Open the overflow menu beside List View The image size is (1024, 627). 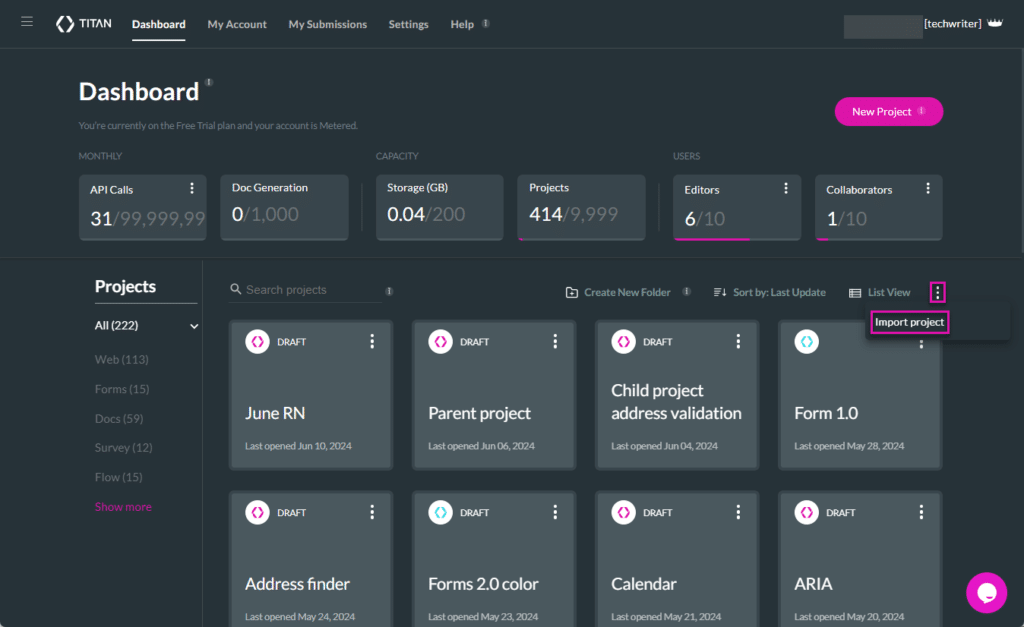[x=937, y=292]
